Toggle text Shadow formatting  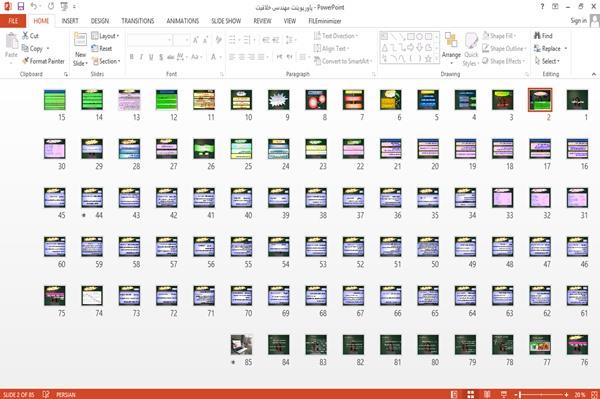(161, 57)
